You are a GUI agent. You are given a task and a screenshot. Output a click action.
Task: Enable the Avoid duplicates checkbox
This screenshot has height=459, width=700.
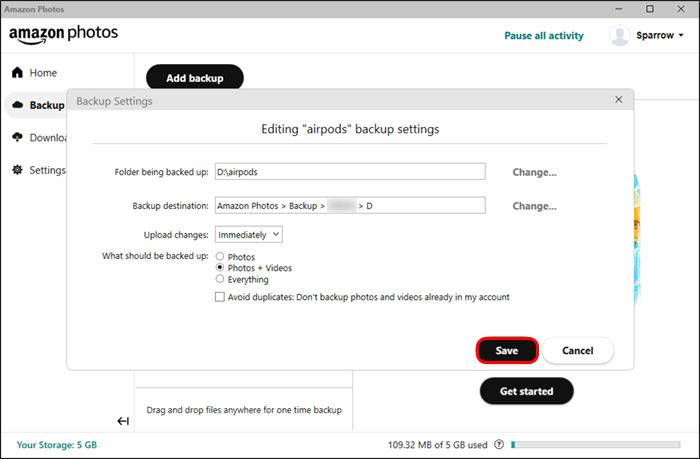[220, 297]
